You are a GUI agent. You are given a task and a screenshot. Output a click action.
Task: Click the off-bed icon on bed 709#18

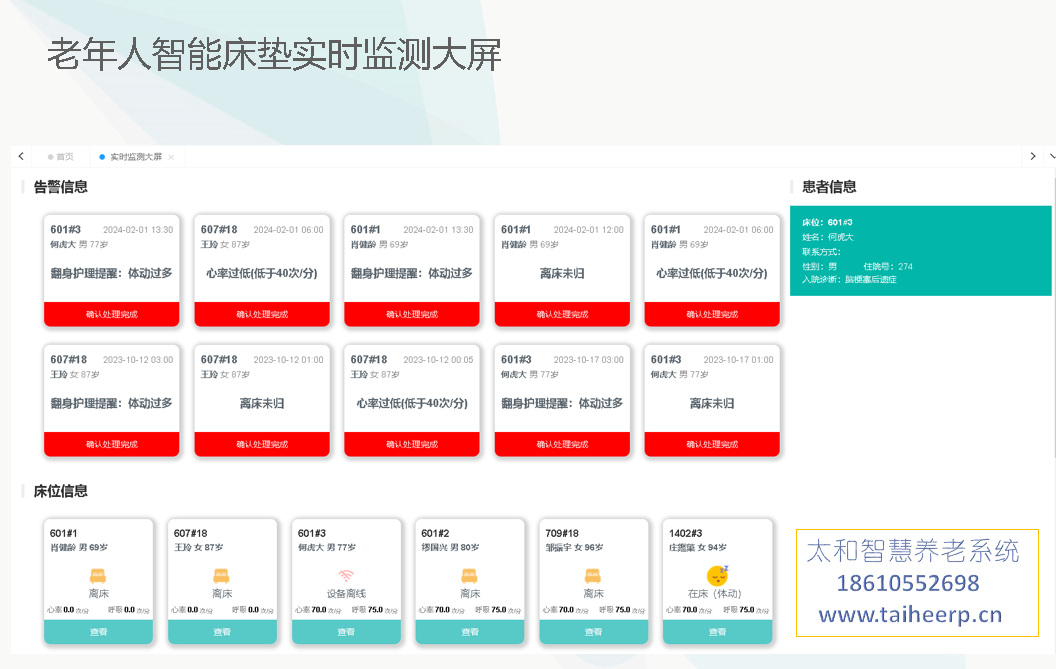(x=593, y=576)
